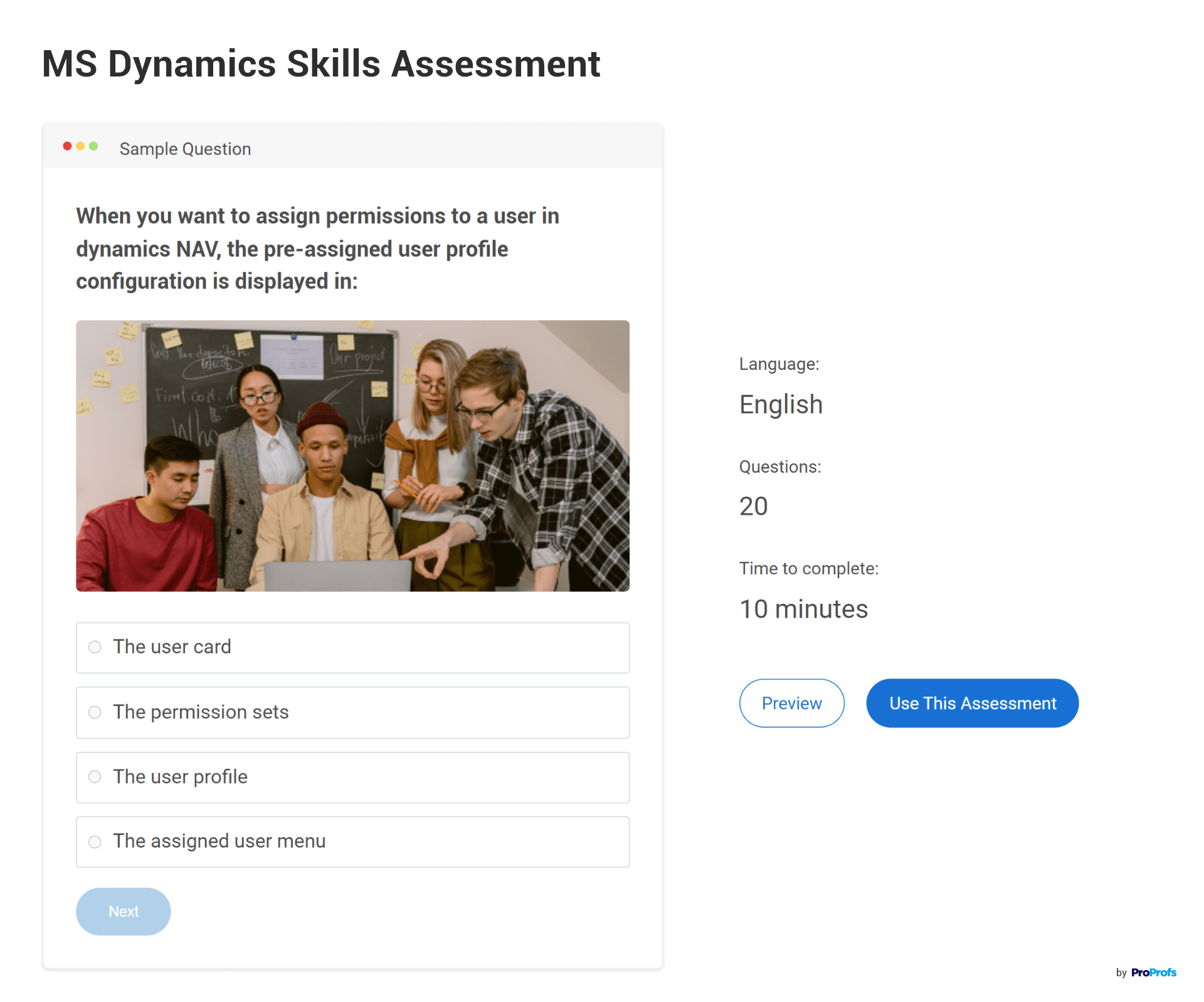
Task: Click the ProProfs logo
Action: tap(1153, 973)
